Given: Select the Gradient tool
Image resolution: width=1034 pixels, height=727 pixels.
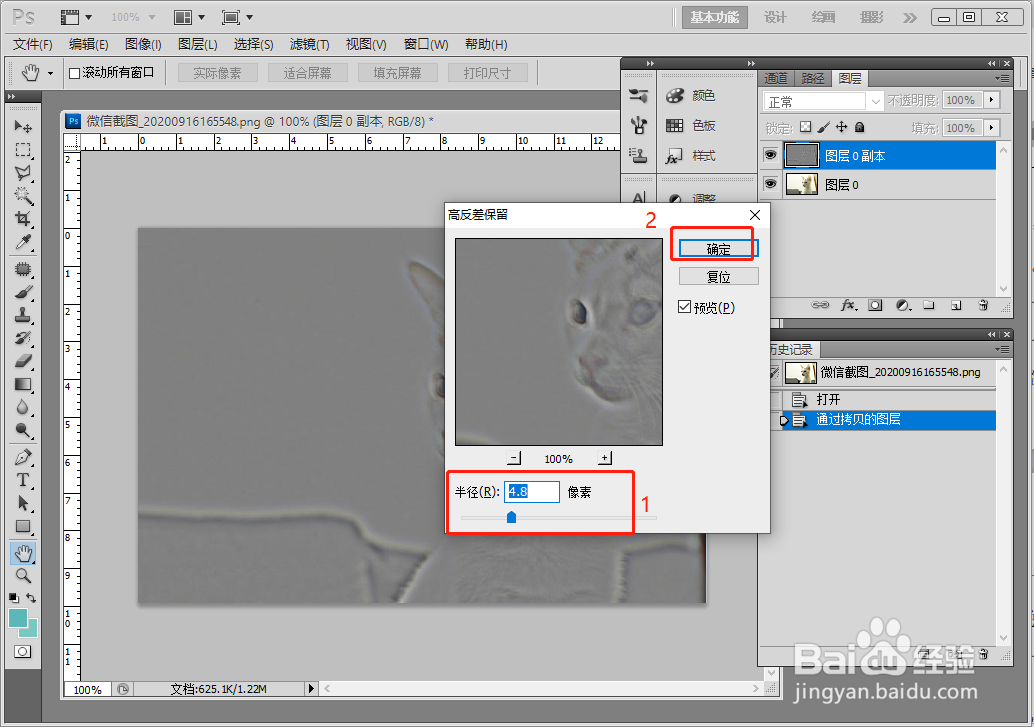Looking at the screenshot, I should tap(23, 384).
